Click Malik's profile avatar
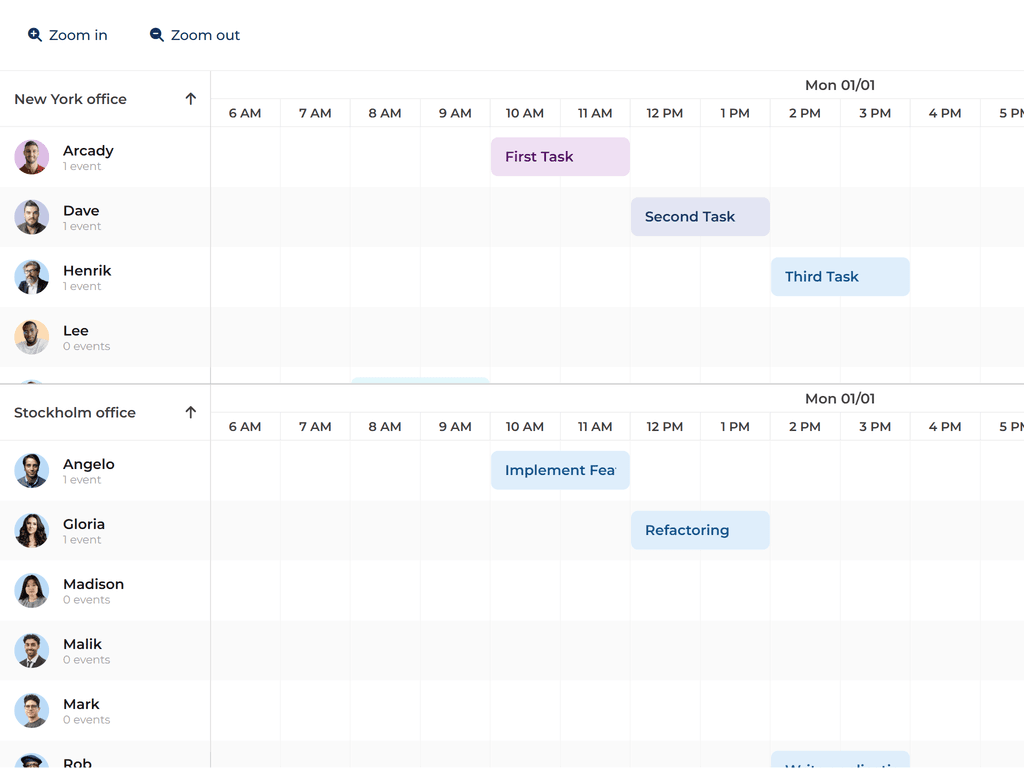 click(x=31, y=651)
